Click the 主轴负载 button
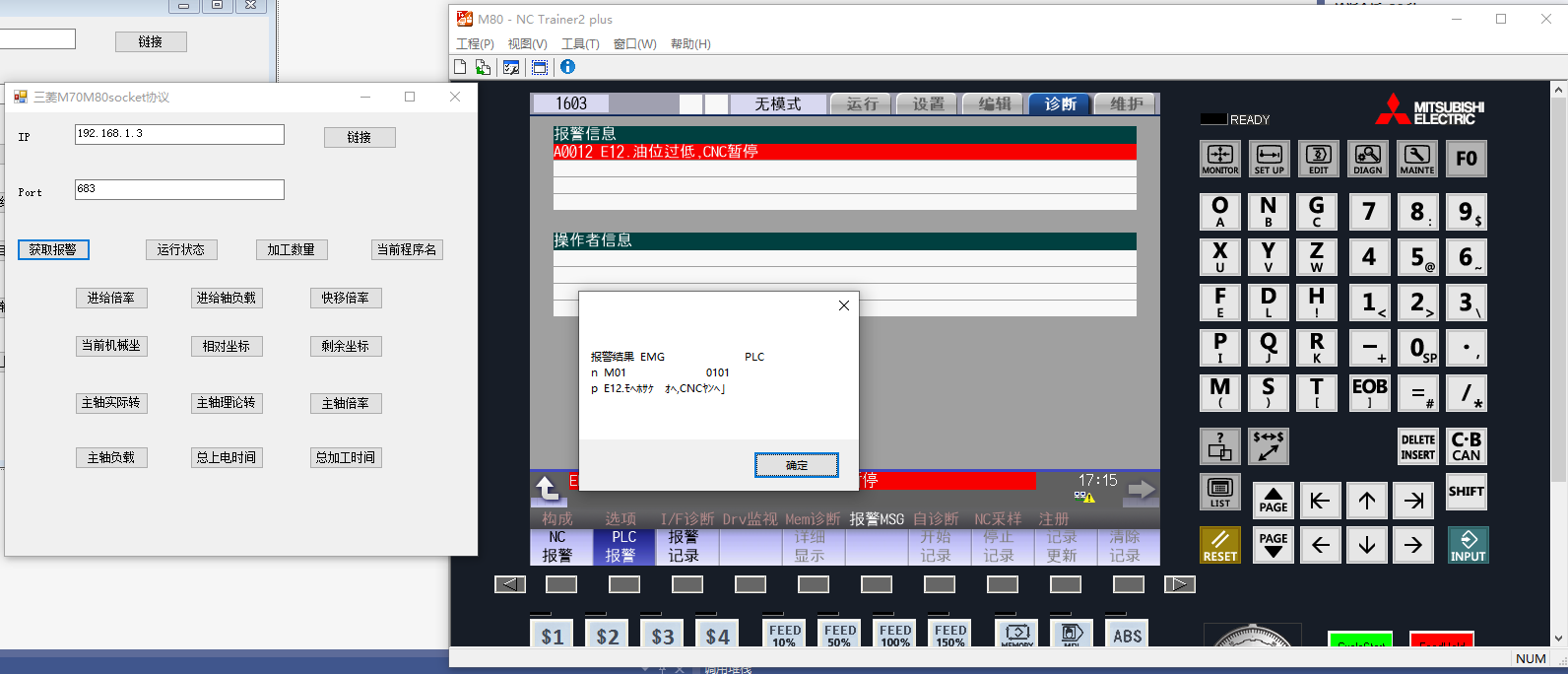The width and height of the screenshot is (1568, 674). (111, 457)
